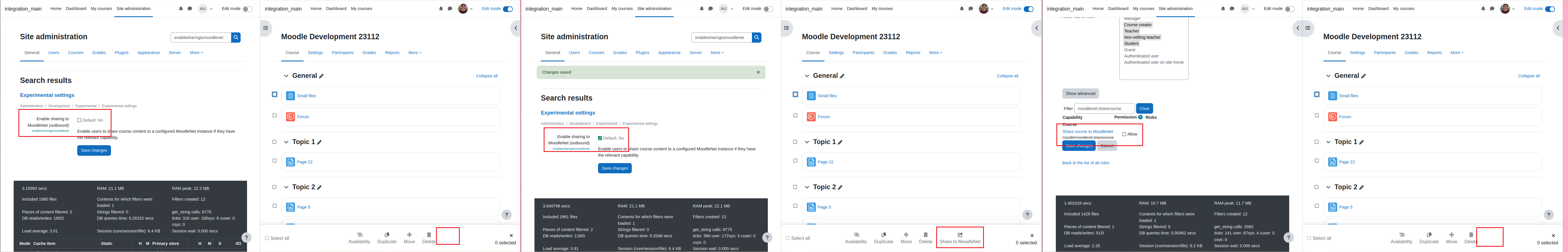Toggle Edit mode off on Share to MoodleNet page
Viewport: 1568px width, 252px height.
click(1029, 9)
